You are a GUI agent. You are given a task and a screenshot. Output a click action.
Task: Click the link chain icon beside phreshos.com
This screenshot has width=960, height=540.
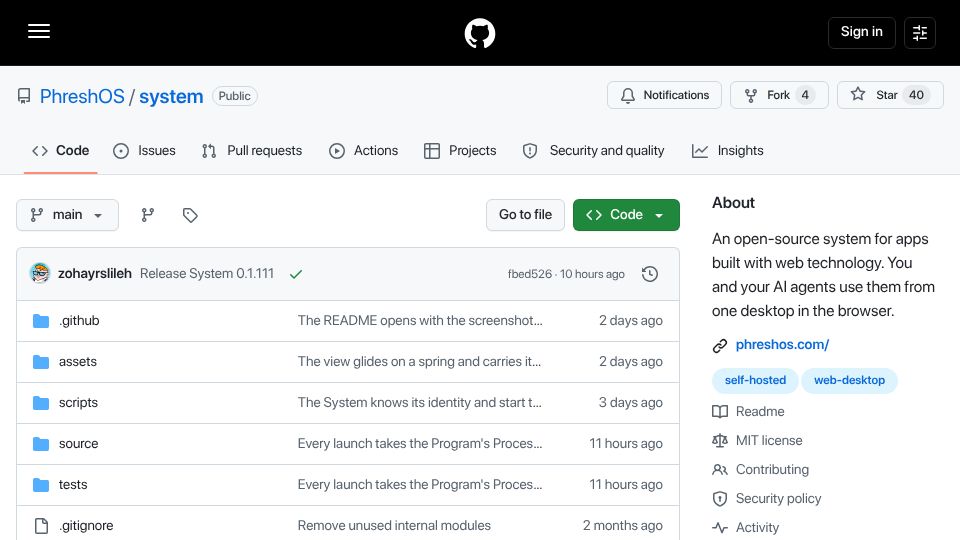coord(719,345)
